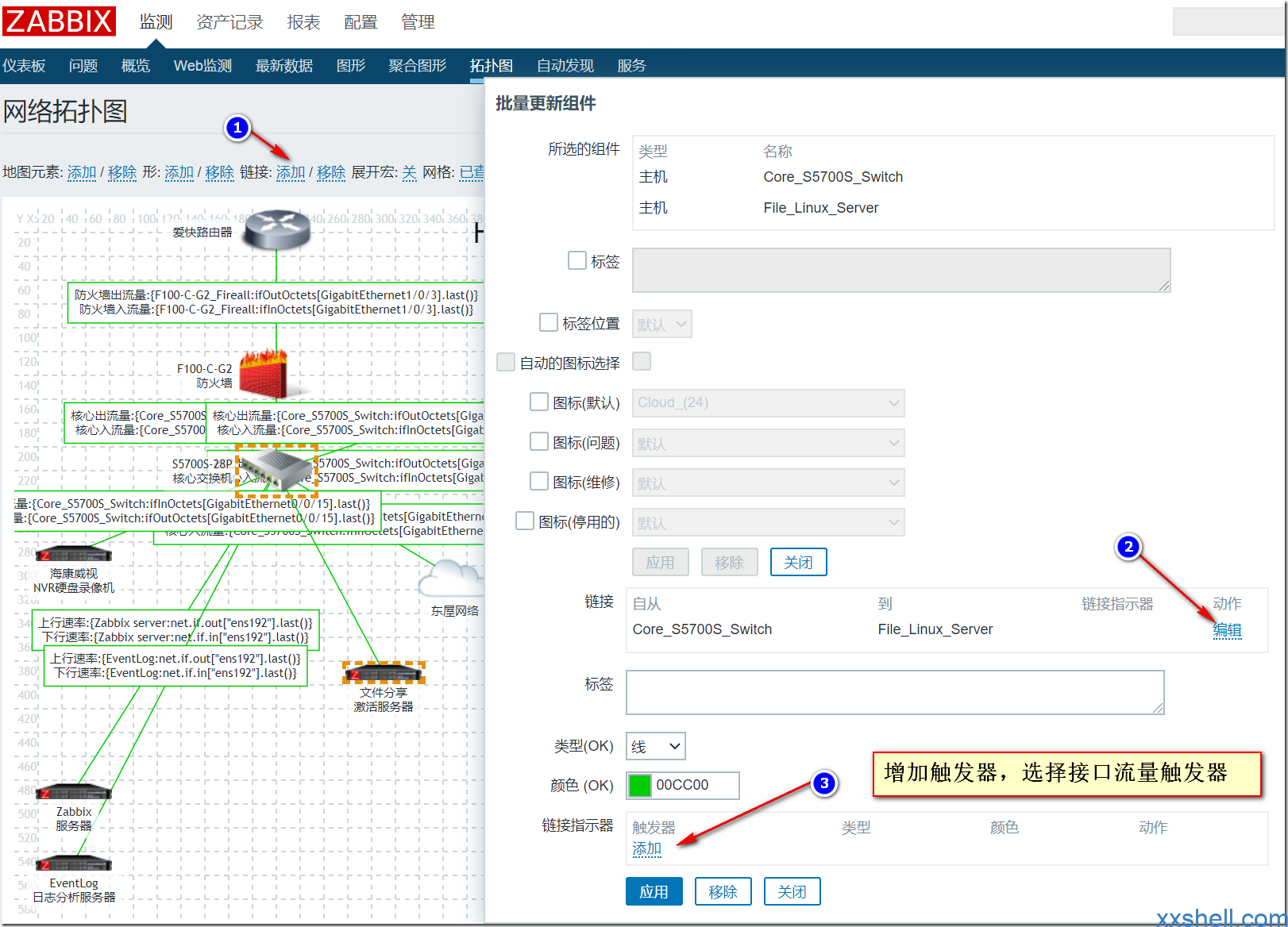Click 移除 next to 链接

pyautogui.click(x=331, y=172)
